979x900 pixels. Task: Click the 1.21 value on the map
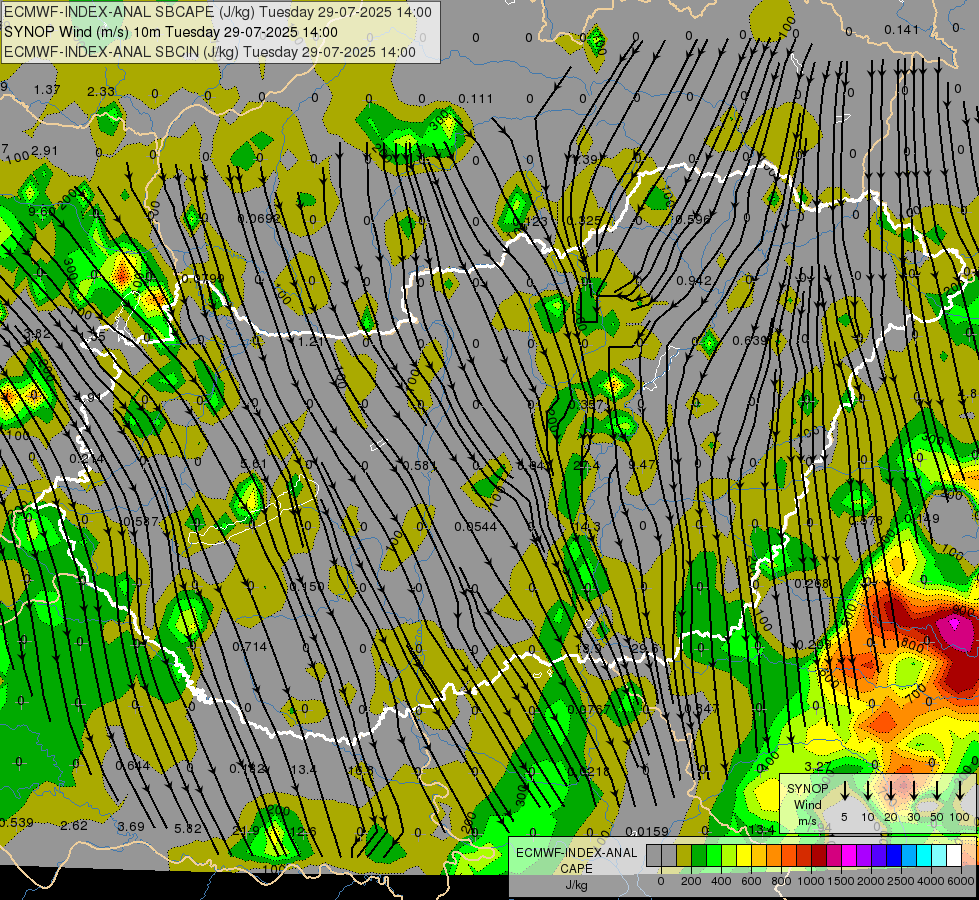[310, 342]
